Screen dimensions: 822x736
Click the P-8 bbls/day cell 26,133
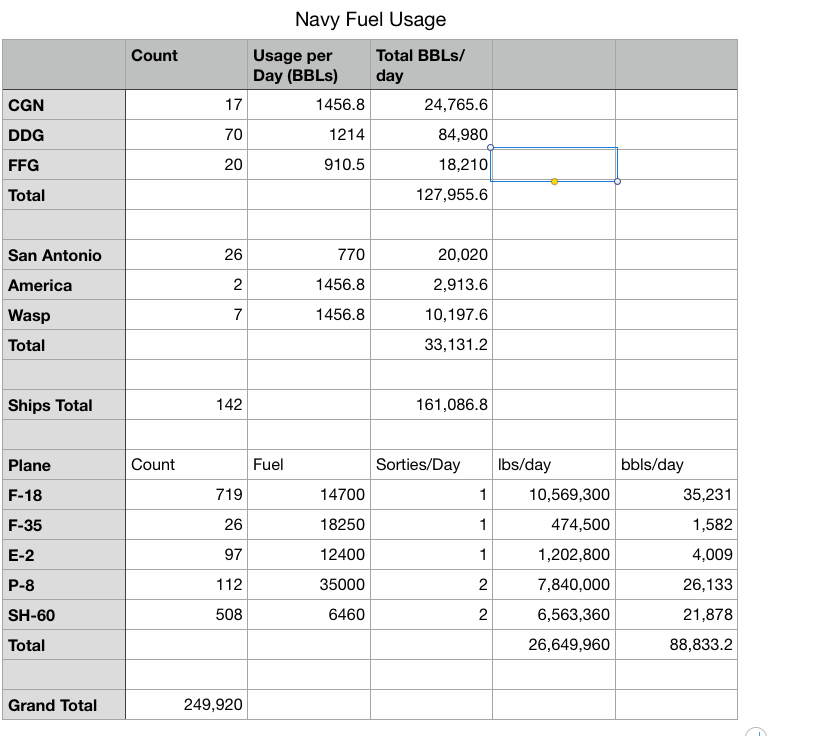(676, 585)
